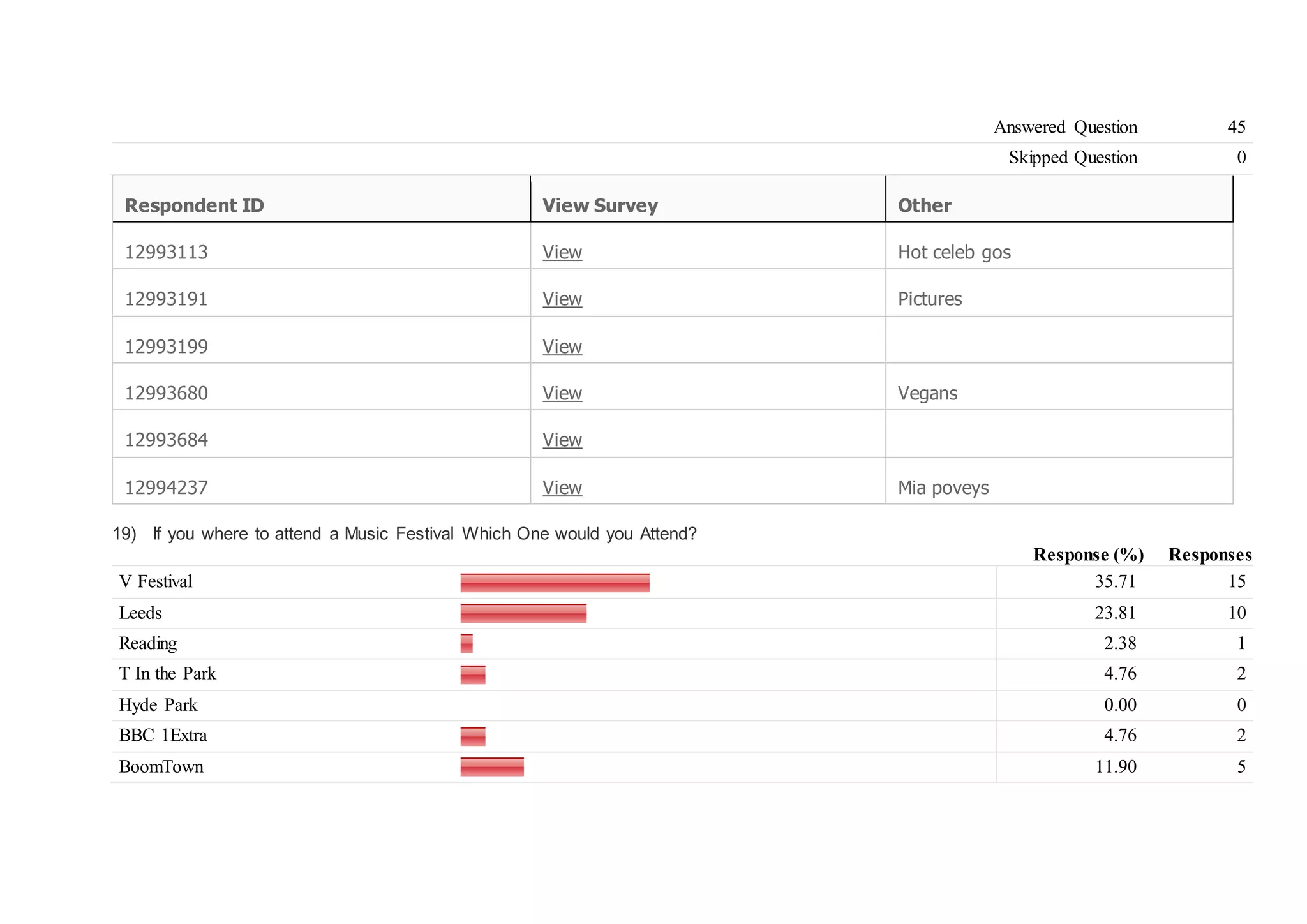The width and height of the screenshot is (1307, 924).
Task: Click the T In the Park bar
Action: click(473, 674)
